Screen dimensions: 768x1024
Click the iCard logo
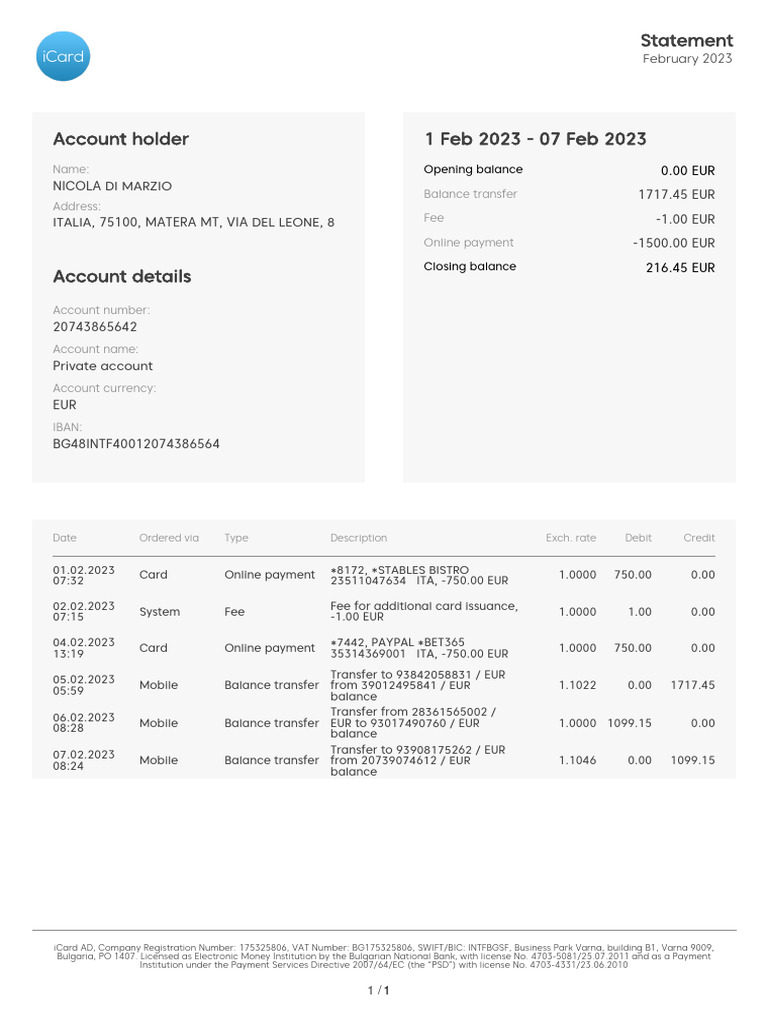tap(61, 56)
